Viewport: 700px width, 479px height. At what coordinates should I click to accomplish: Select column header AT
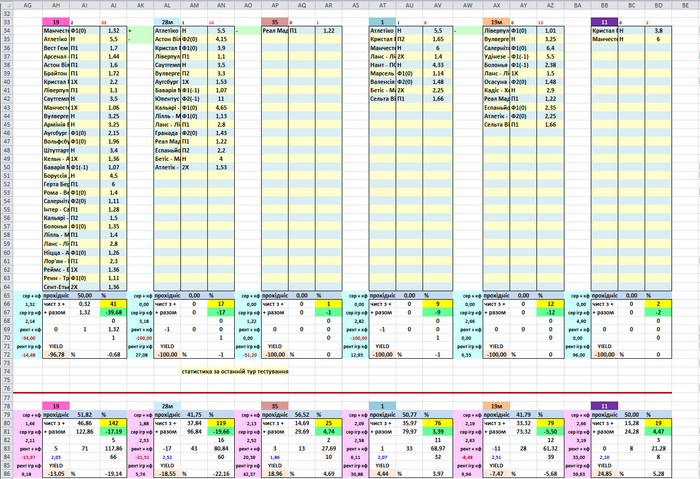pos(382,5)
